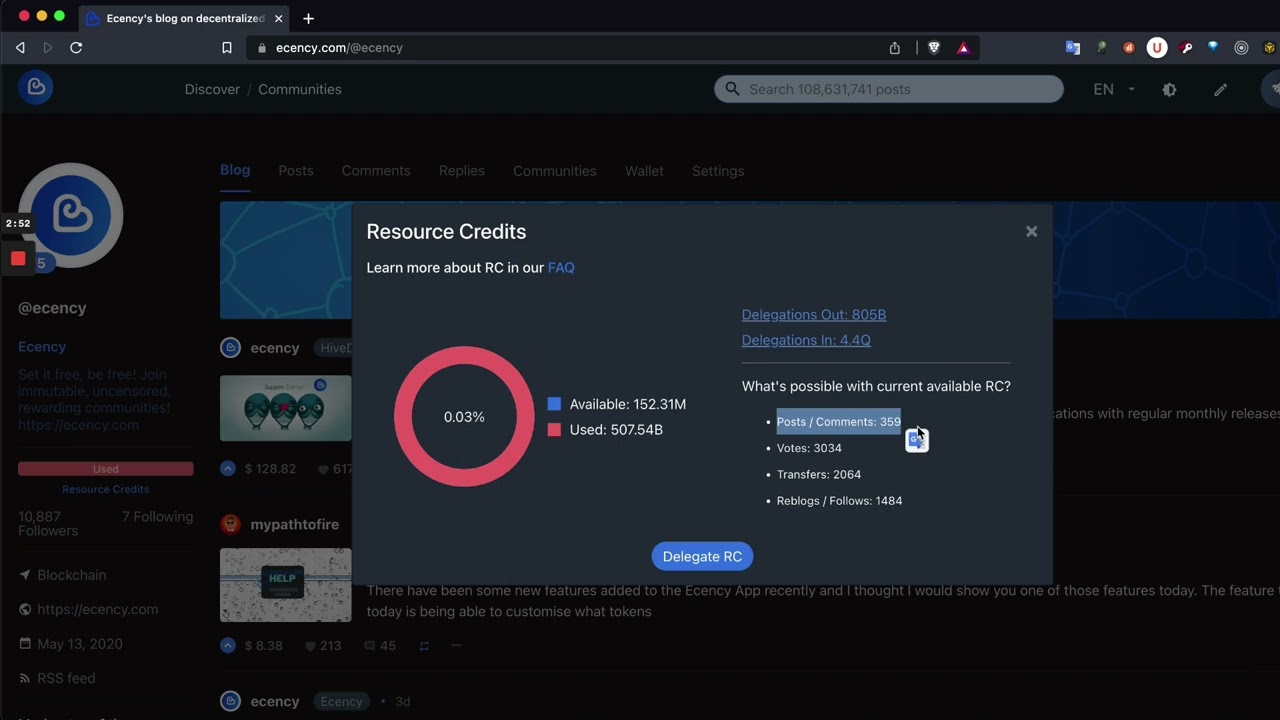This screenshot has width=1280, height=720.
Task: Click the RSS feed icon
Action: (25, 678)
